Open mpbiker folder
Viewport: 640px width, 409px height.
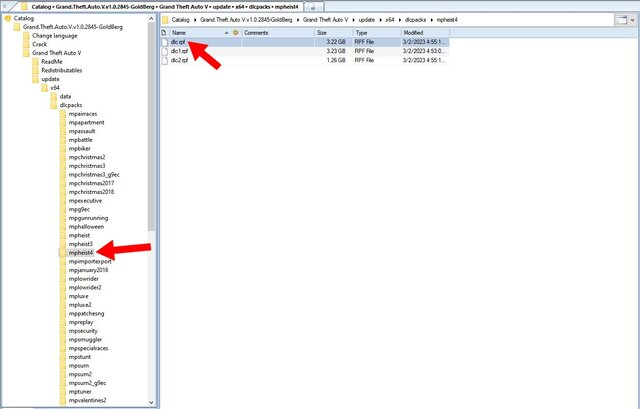pos(80,149)
